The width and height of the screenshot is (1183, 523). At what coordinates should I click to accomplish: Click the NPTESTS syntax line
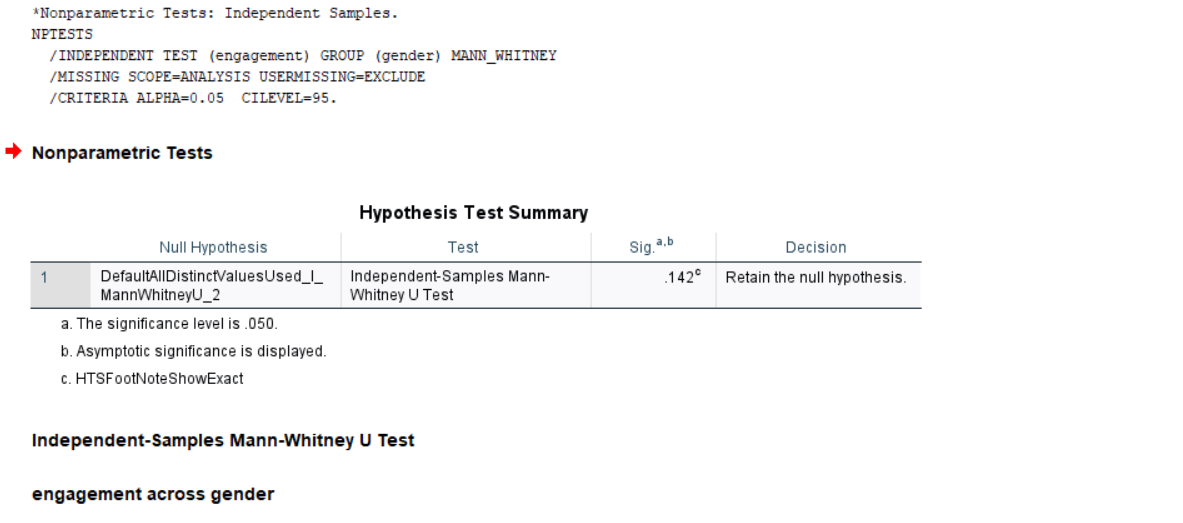[x=62, y=34]
